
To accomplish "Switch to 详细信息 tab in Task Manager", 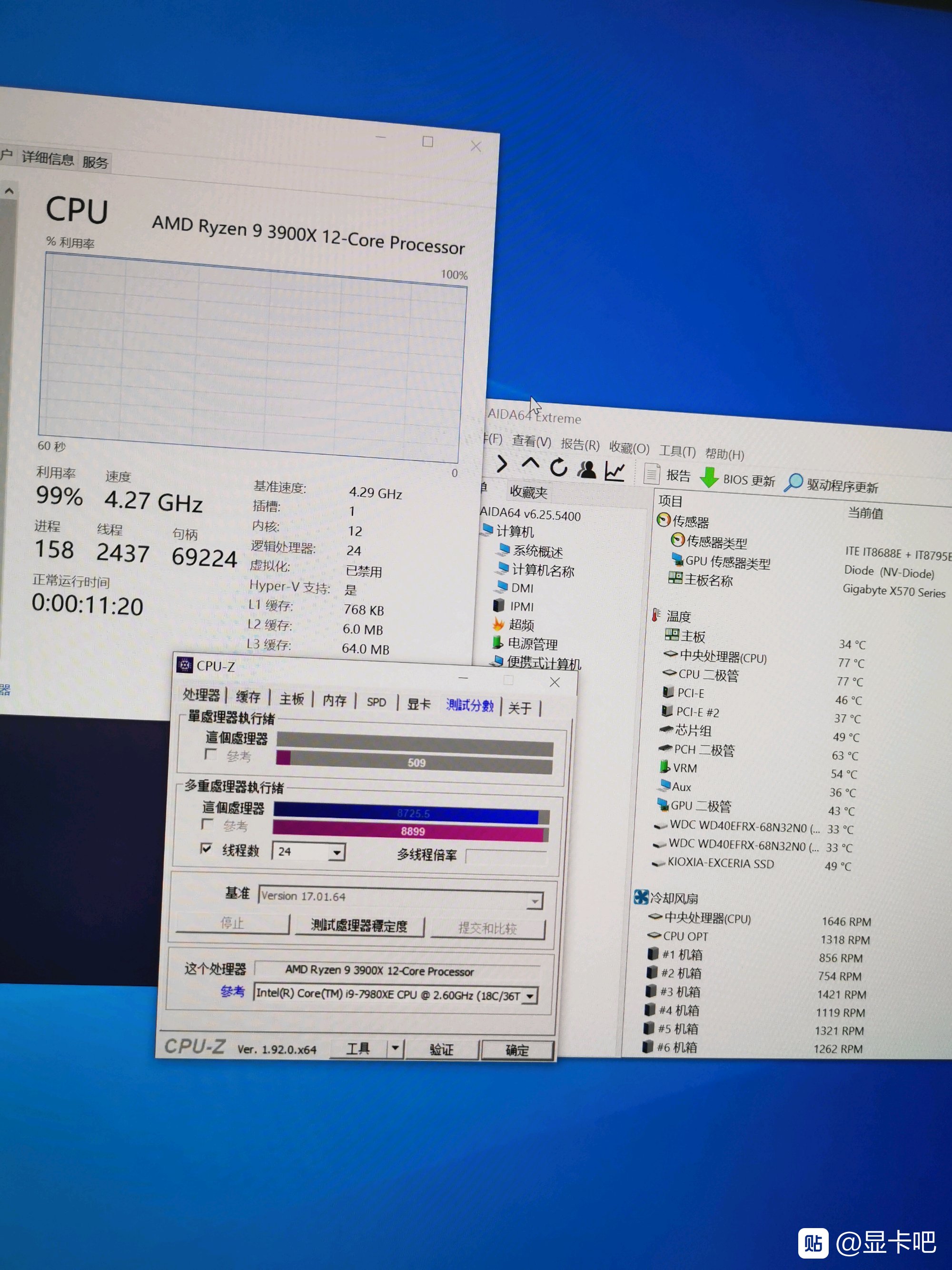I will pyautogui.click(x=48, y=159).
